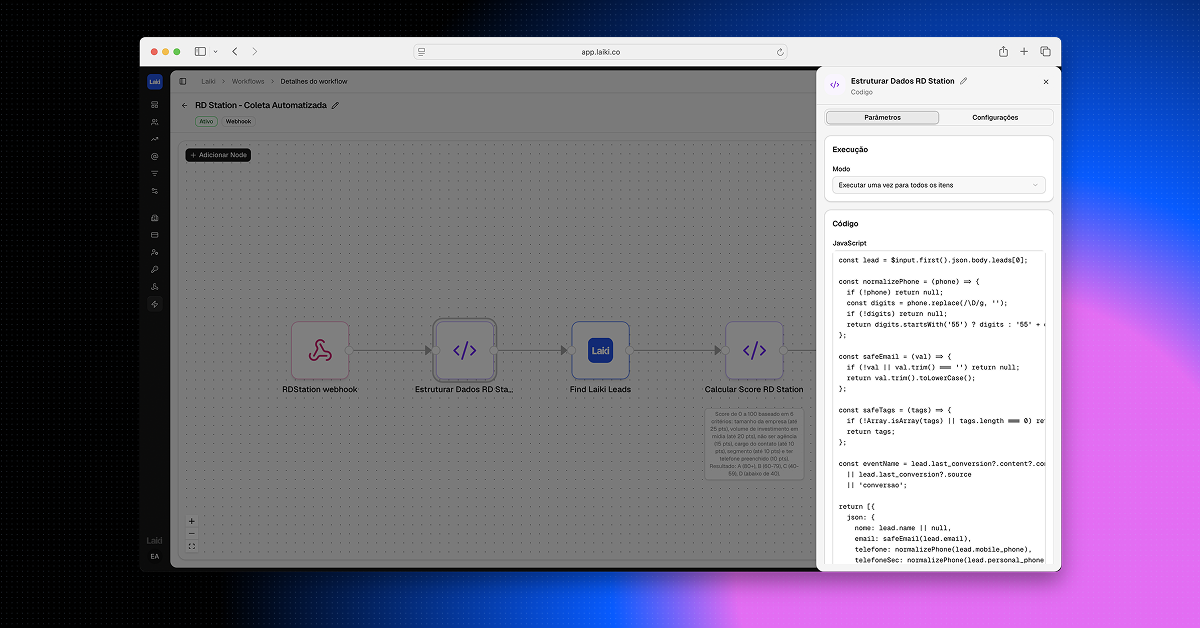The image size is (1200, 628).
Task: Go forward in Safari history
Action: click(x=254, y=51)
